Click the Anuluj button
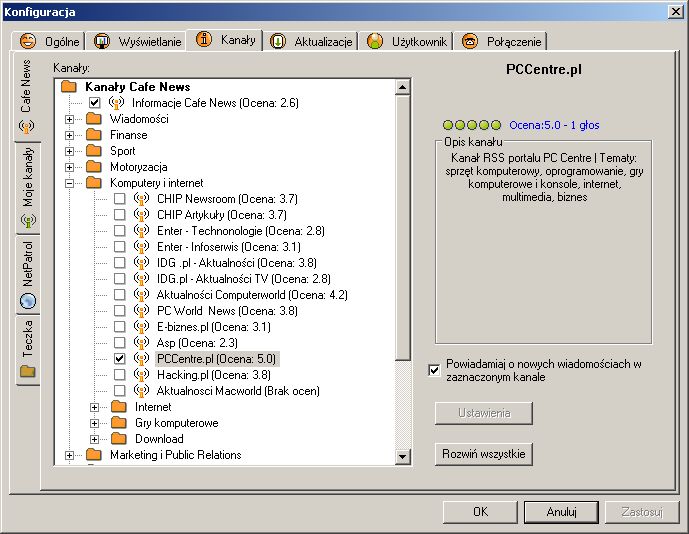Viewport: 689px width, 534px height. 562,511
